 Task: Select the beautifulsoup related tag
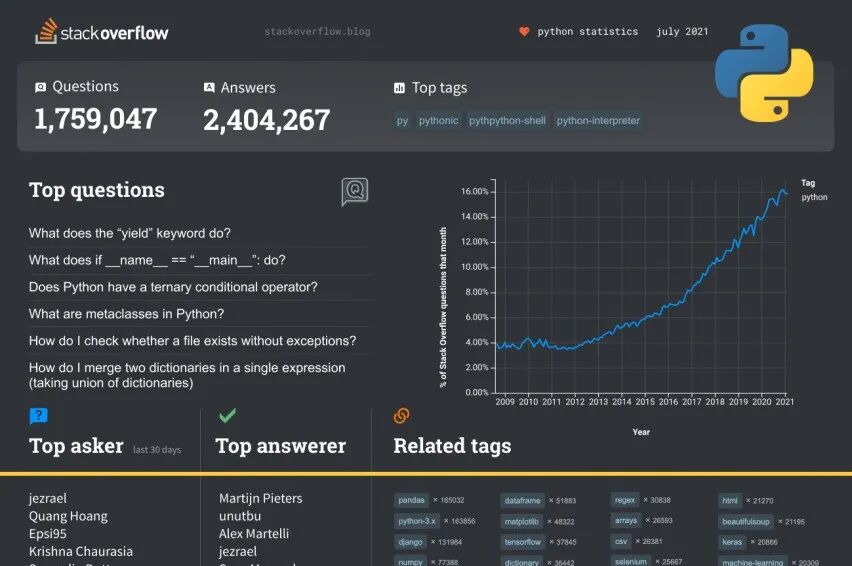pyautogui.click(x=746, y=521)
